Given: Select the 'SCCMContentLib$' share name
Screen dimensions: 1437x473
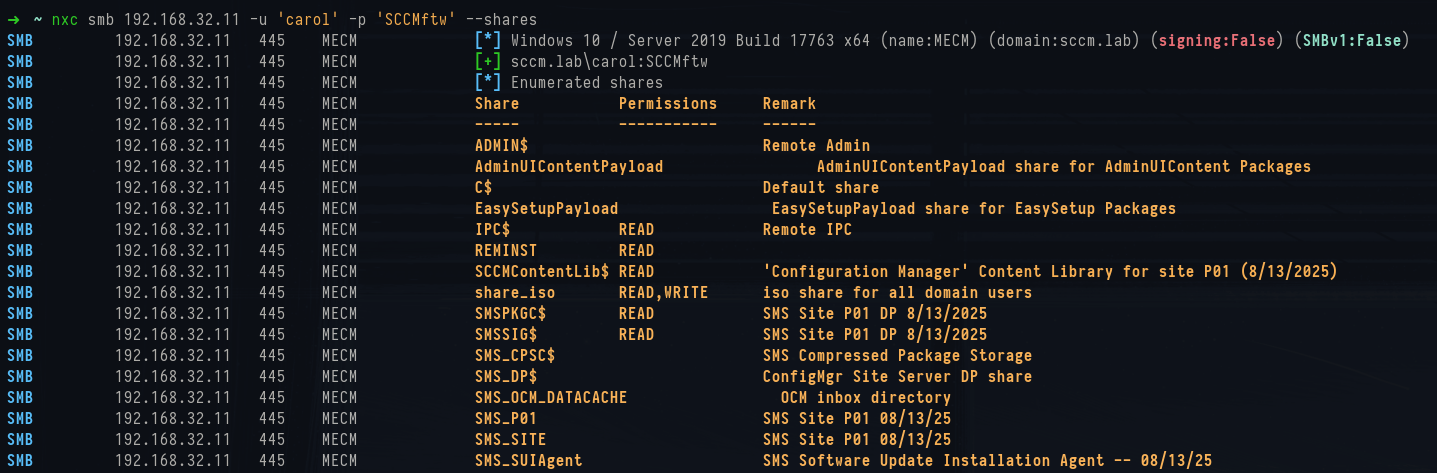Looking at the screenshot, I should pyautogui.click(x=542, y=272).
